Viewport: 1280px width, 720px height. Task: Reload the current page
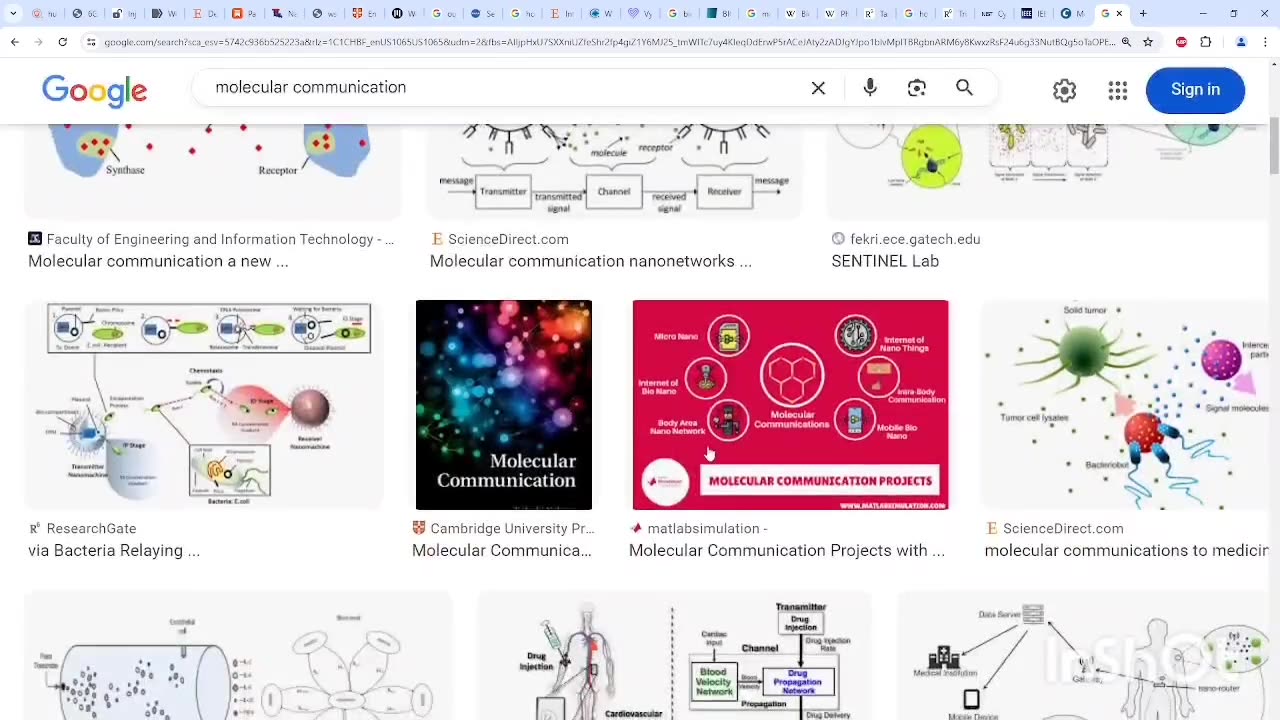coord(62,42)
